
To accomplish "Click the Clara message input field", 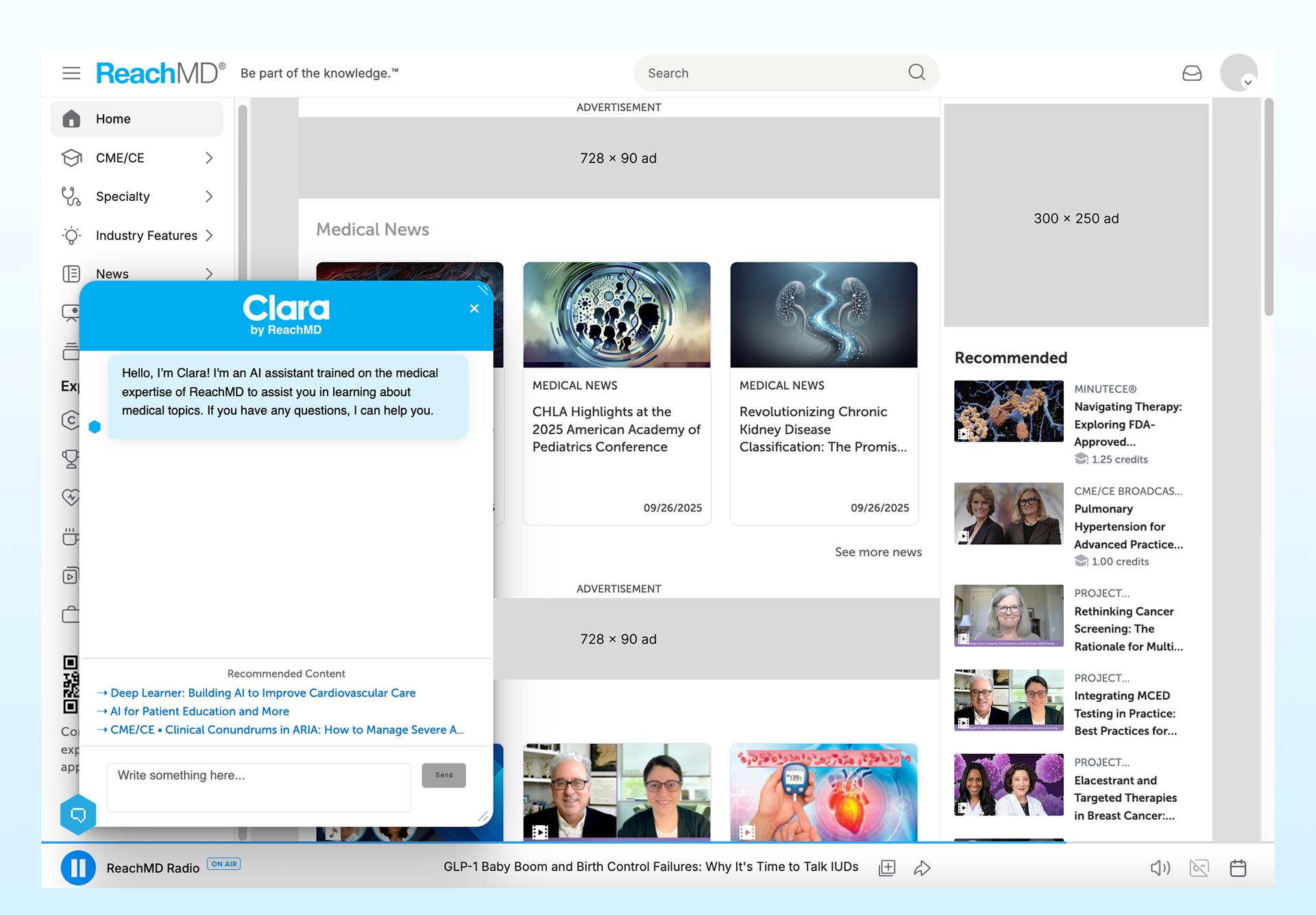I will point(258,787).
